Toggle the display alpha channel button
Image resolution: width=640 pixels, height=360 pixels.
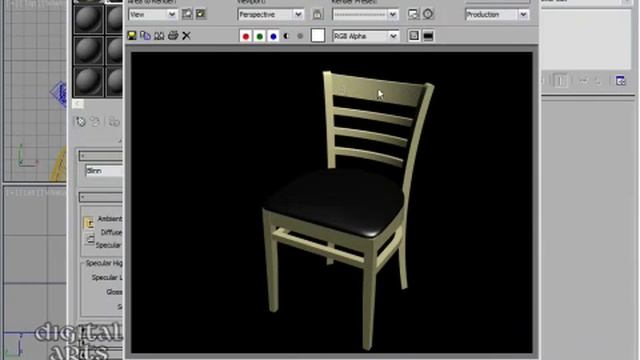pyautogui.click(x=287, y=36)
